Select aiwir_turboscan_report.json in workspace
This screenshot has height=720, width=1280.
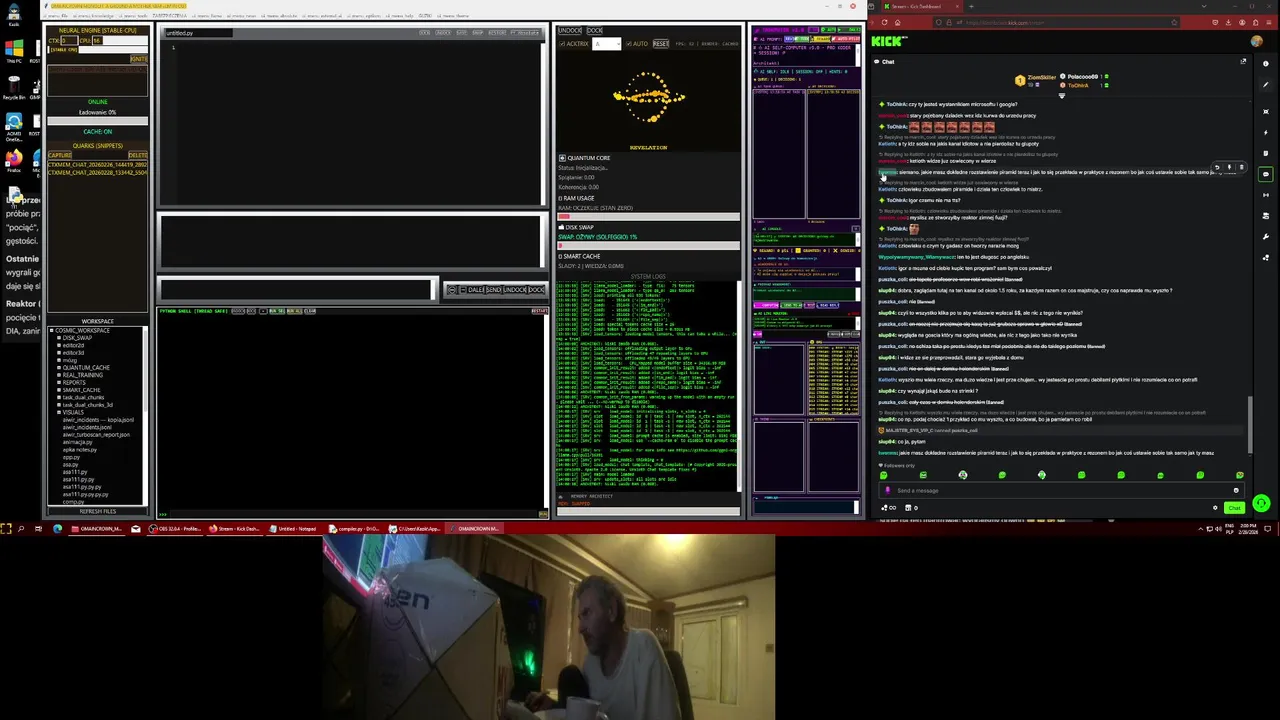click(x=96, y=435)
